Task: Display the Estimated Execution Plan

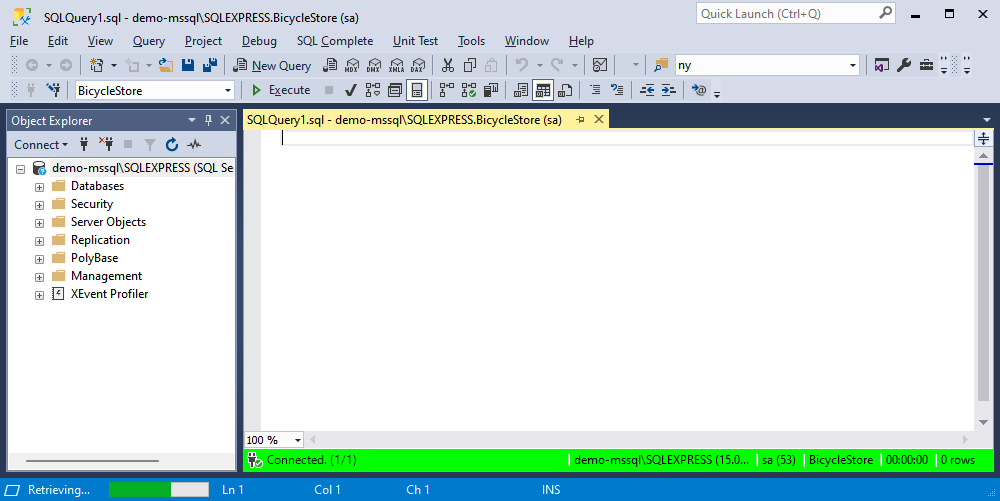Action: 372,90
